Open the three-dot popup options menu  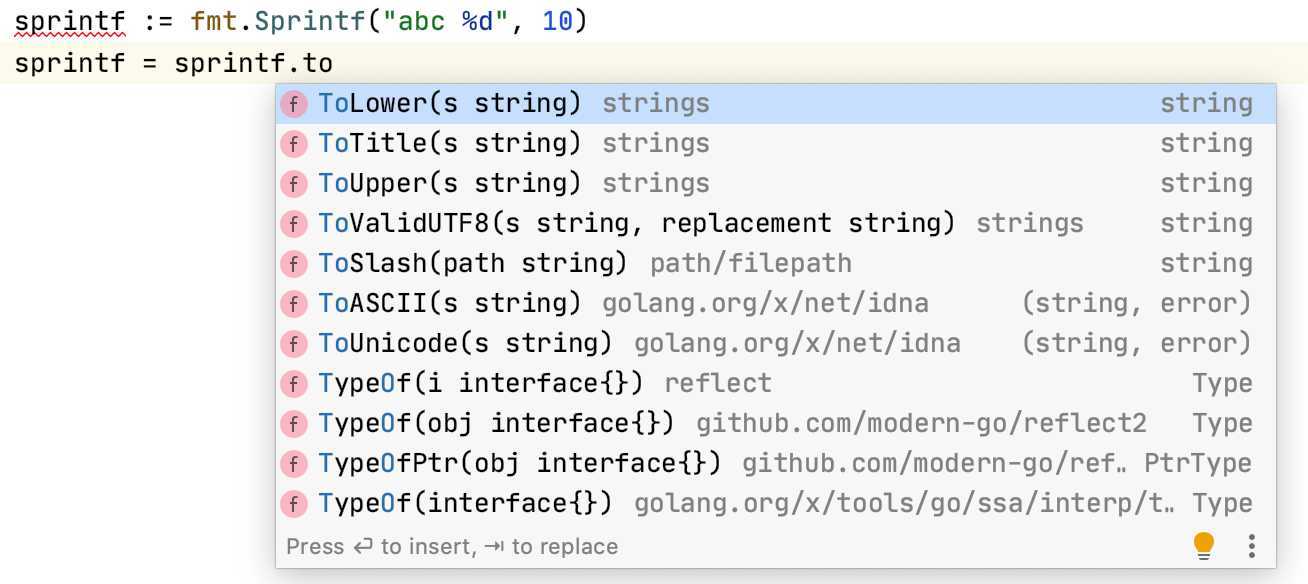(1251, 546)
